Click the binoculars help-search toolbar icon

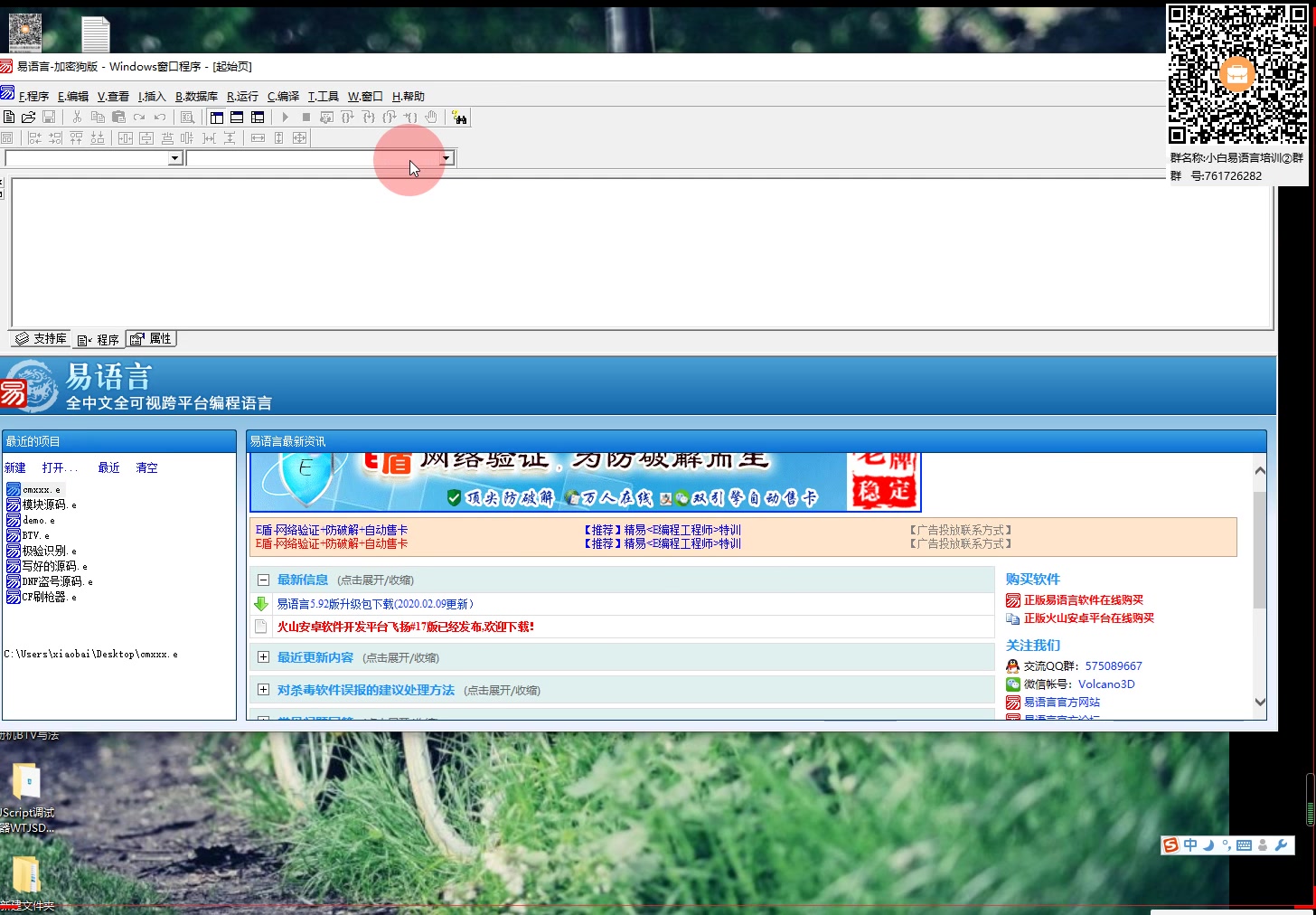460,118
